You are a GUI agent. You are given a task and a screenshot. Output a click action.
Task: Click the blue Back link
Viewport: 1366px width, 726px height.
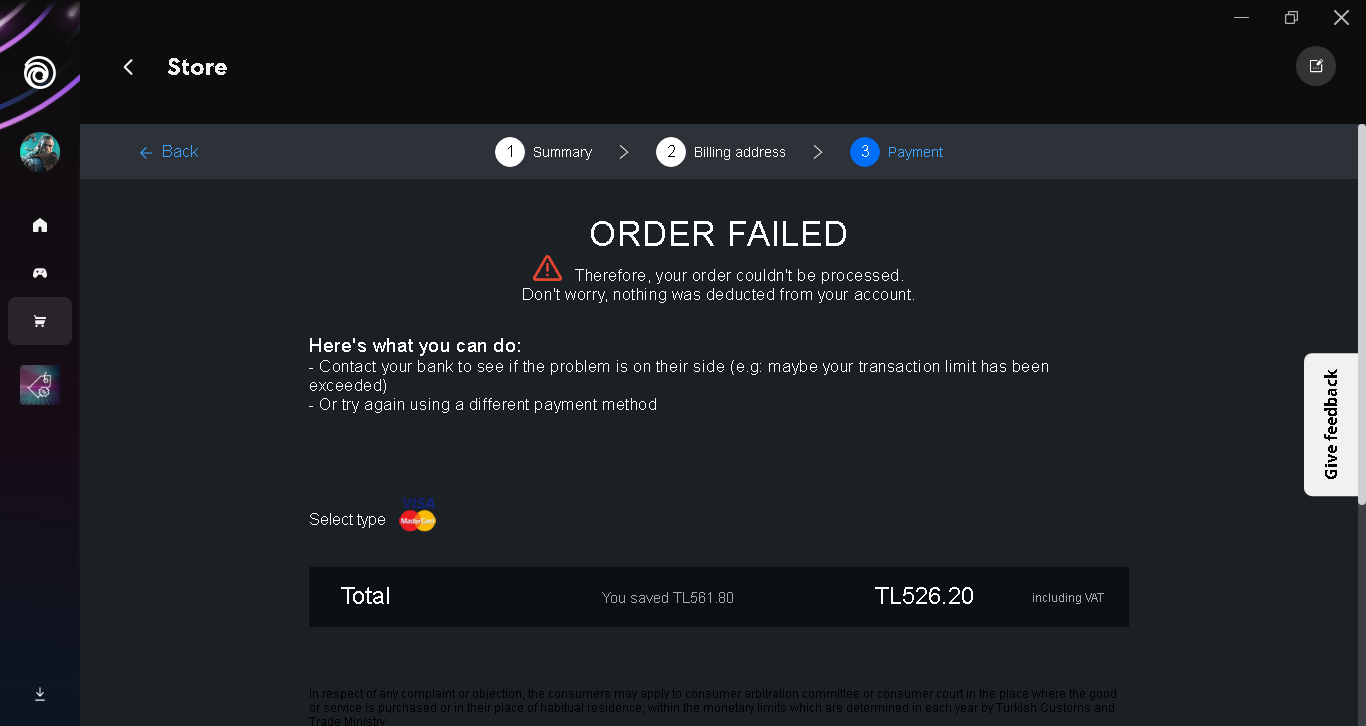169,152
